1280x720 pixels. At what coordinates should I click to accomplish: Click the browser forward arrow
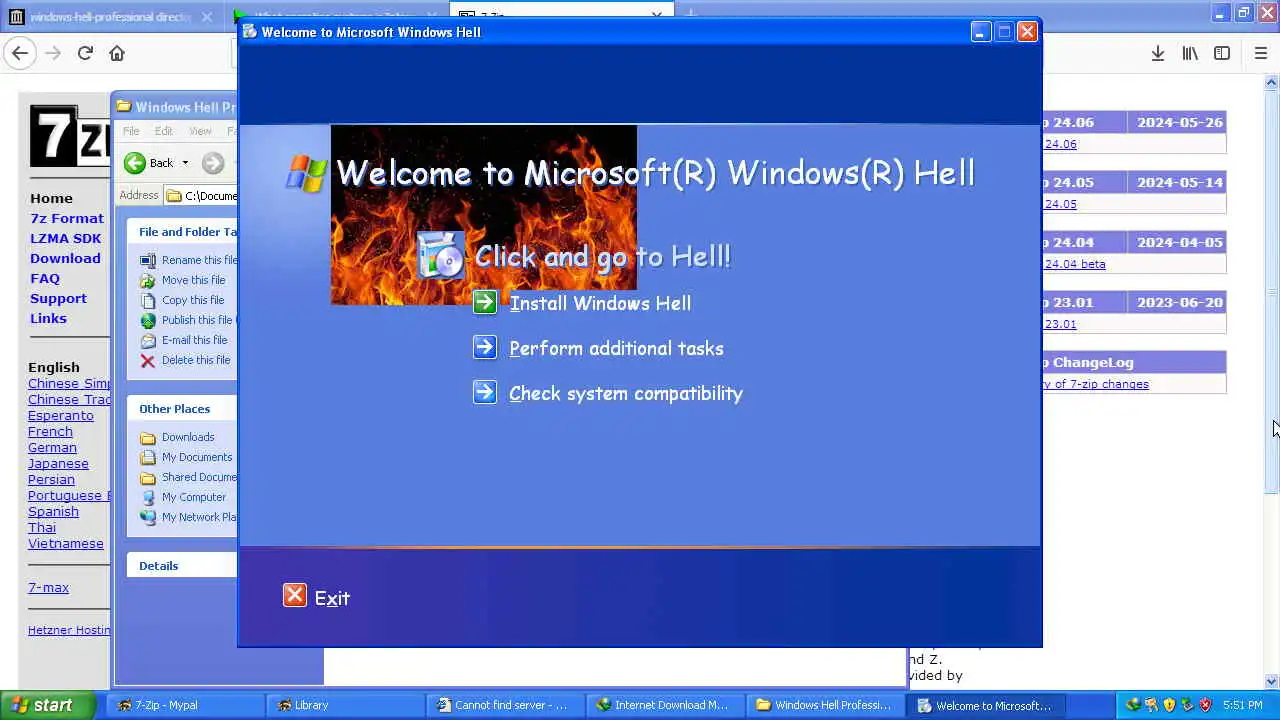[x=53, y=53]
